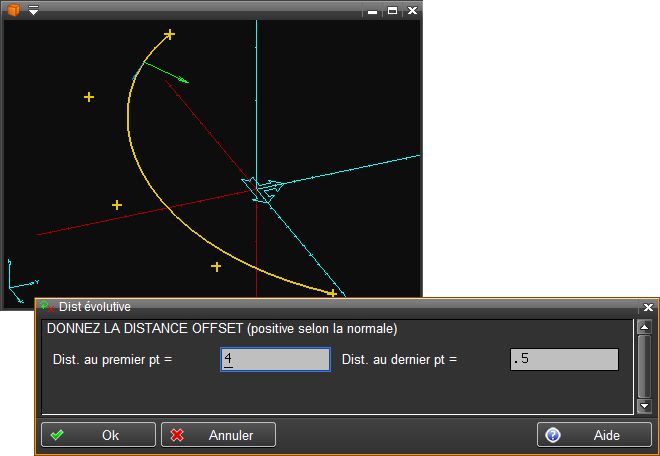660x456 pixels.
Task: Click the axis triad in viewport corner
Action: [x=18, y=281]
